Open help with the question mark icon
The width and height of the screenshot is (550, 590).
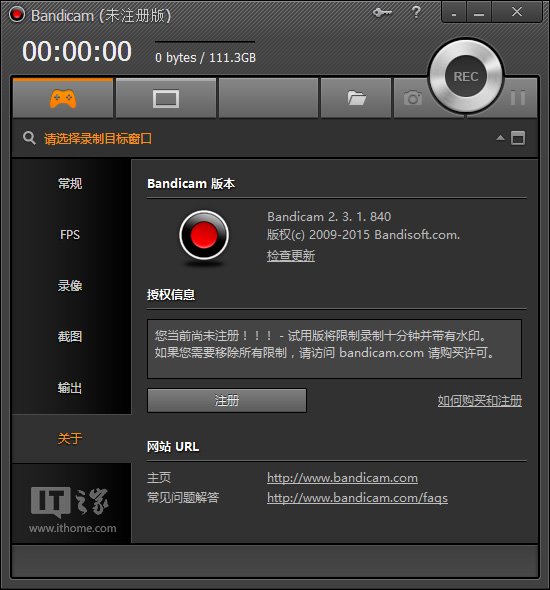(x=416, y=12)
